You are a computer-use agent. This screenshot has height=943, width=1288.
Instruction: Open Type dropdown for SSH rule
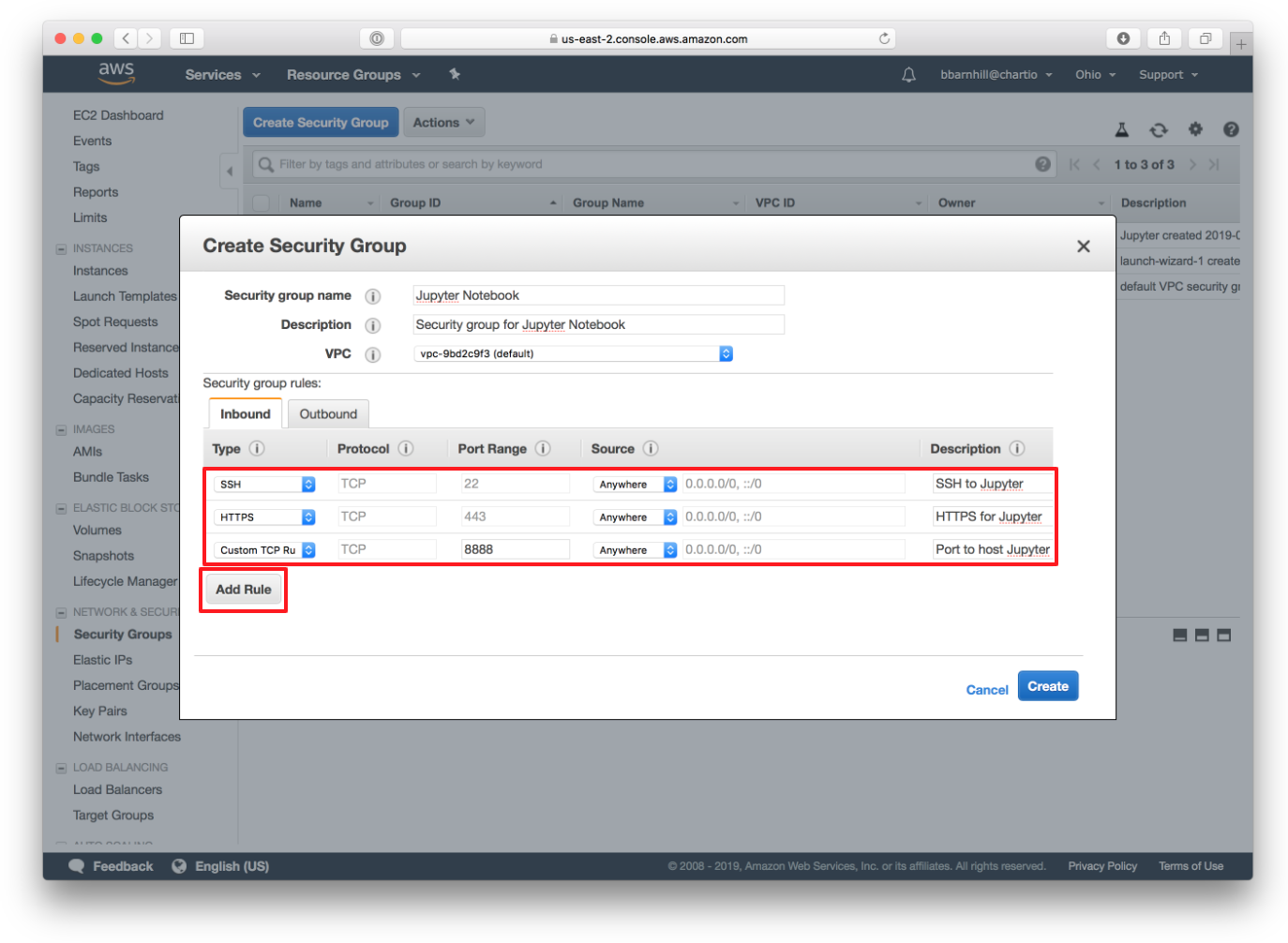pyautogui.click(x=264, y=485)
